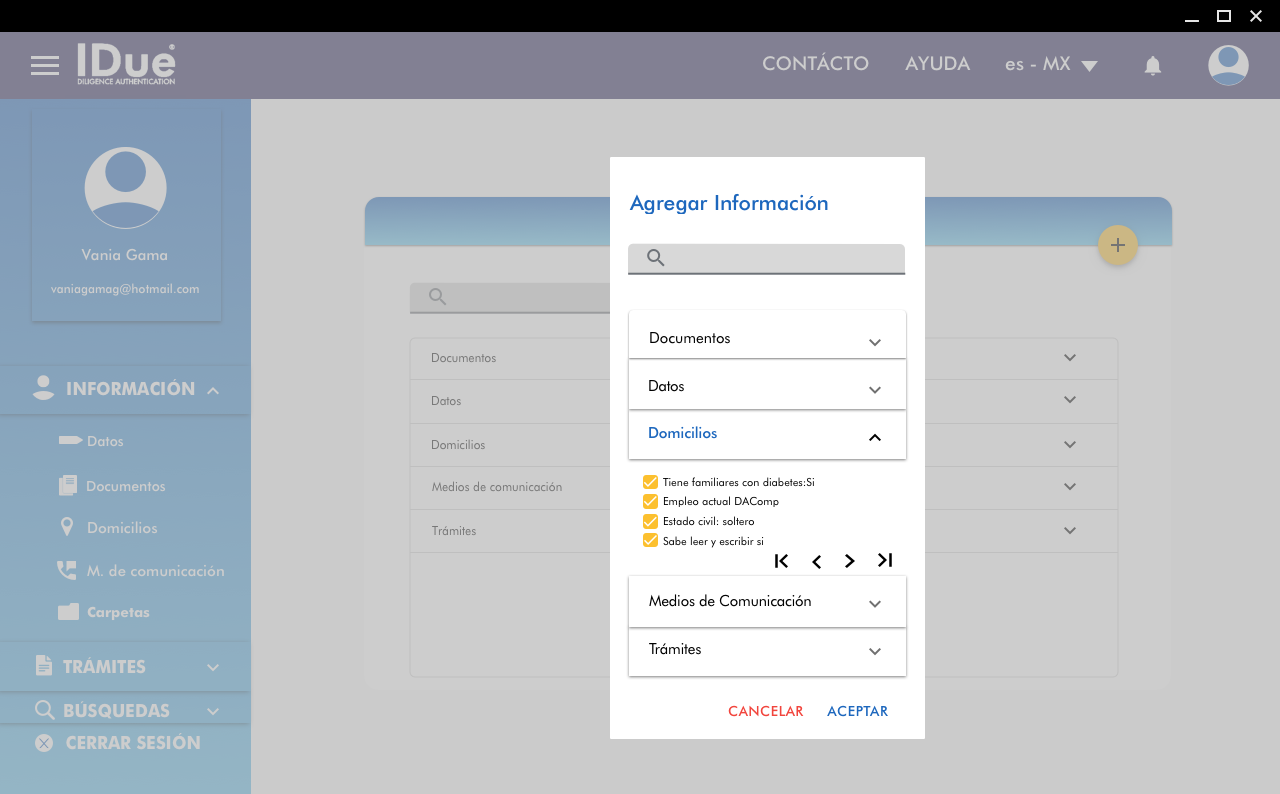Go to previous page arrow
This screenshot has height=794, width=1280.
click(x=816, y=561)
